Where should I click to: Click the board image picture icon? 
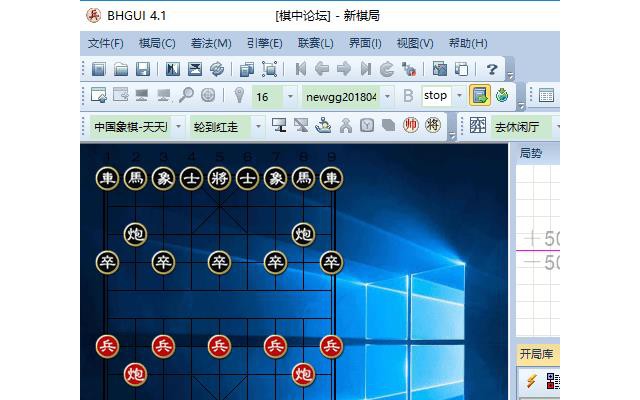coord(440,69)
